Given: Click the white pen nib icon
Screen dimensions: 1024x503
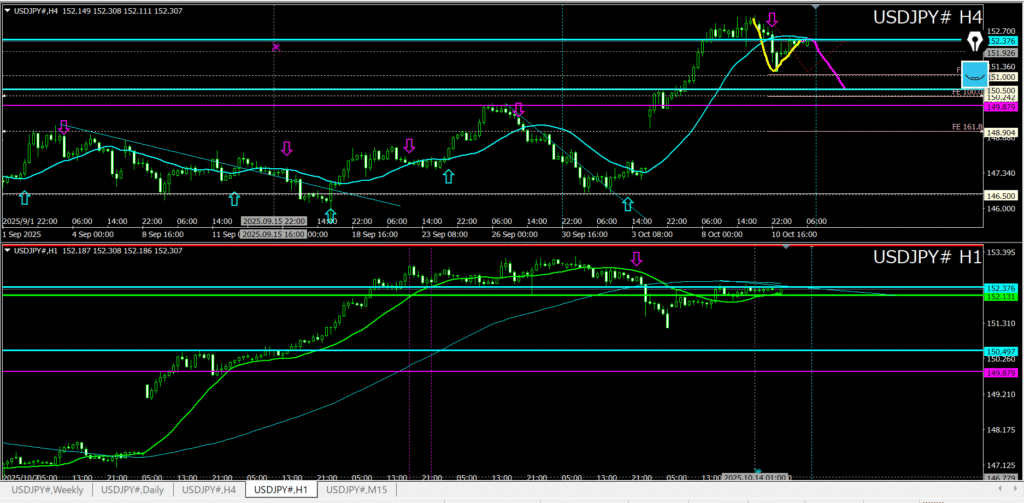Looking at the screenshot, I should tap(975, 41).
